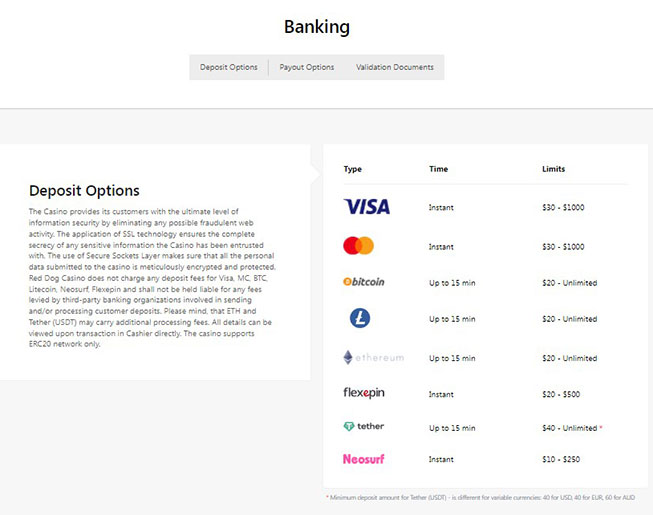Select the Ethereum logo
Viewport: 653px width, 515px height.
(x=373, y=357)
